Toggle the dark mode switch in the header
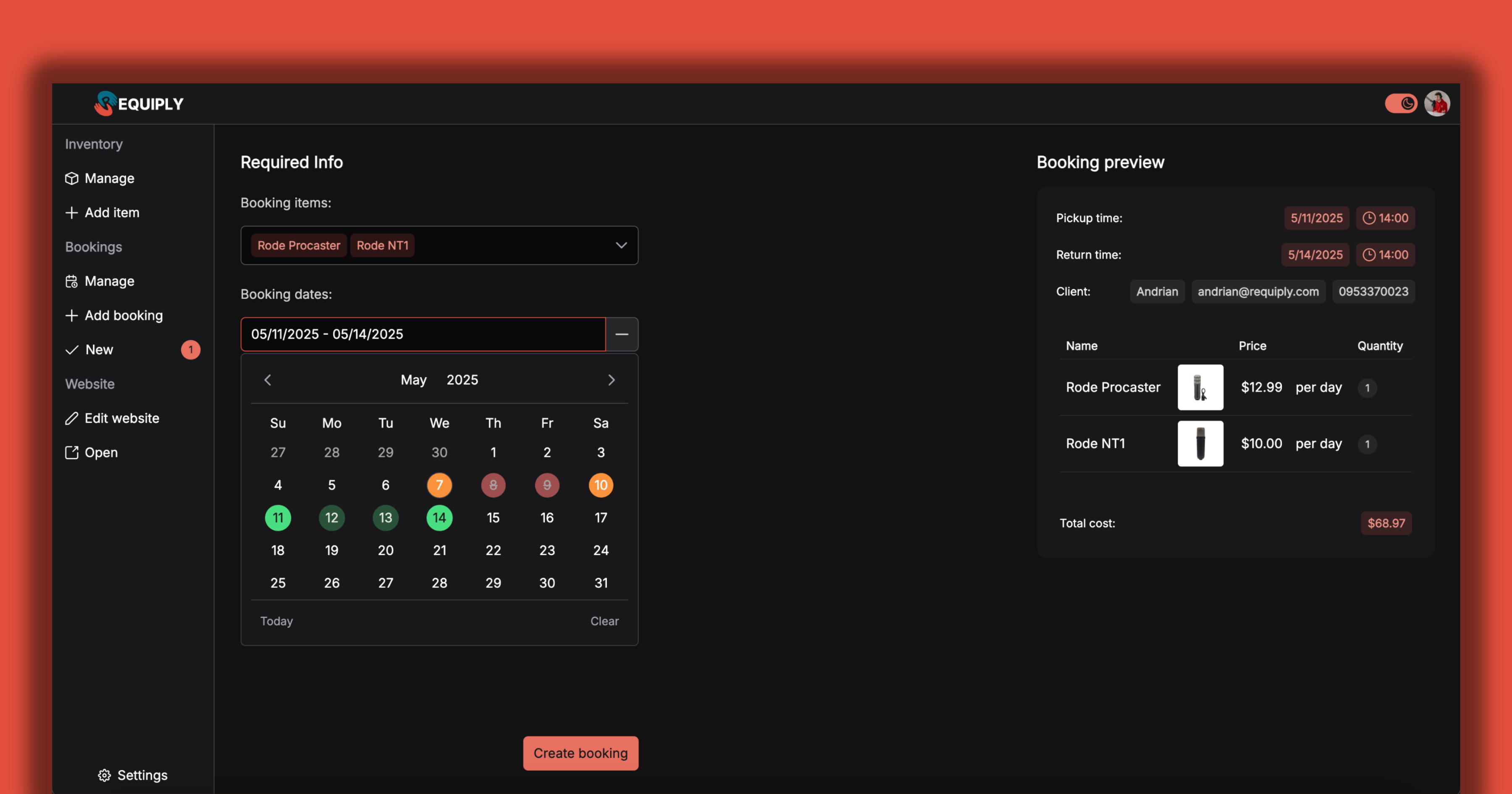Viewport: 1512px width, 794px height. pos(1401,103)
